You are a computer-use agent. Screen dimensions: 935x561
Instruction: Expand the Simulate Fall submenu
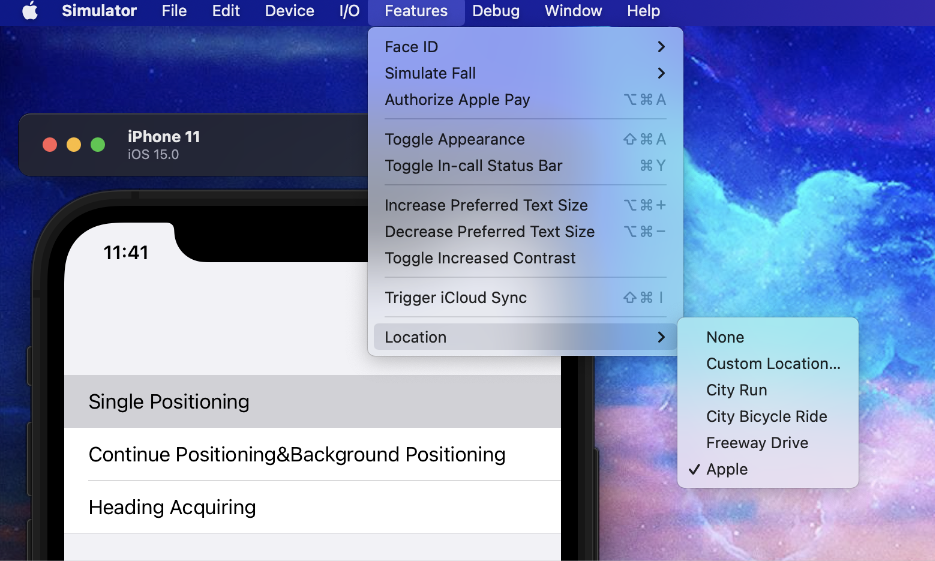(x=525, y=73)
